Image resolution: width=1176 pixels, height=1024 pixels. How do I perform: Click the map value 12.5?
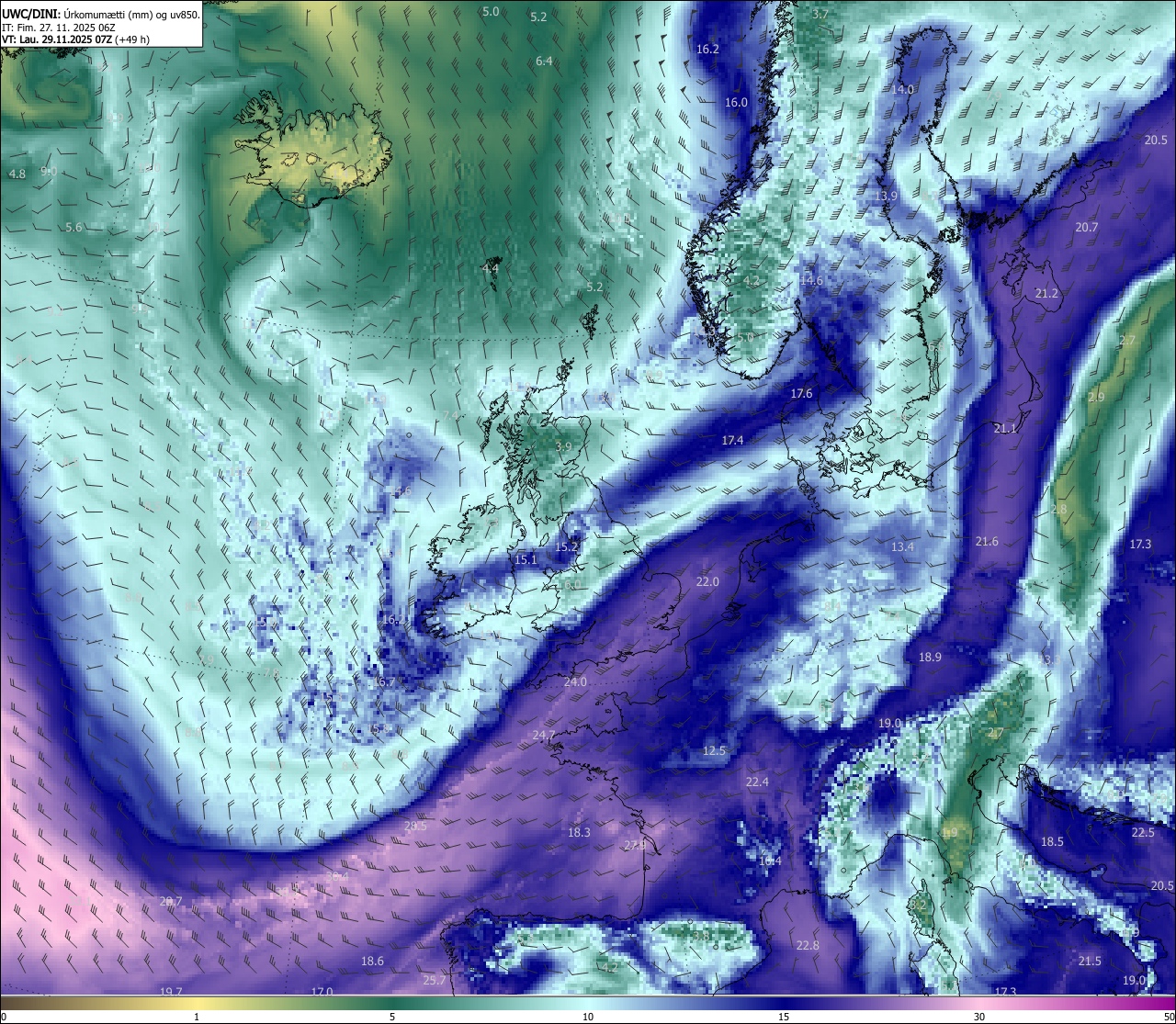coord(714,751)
